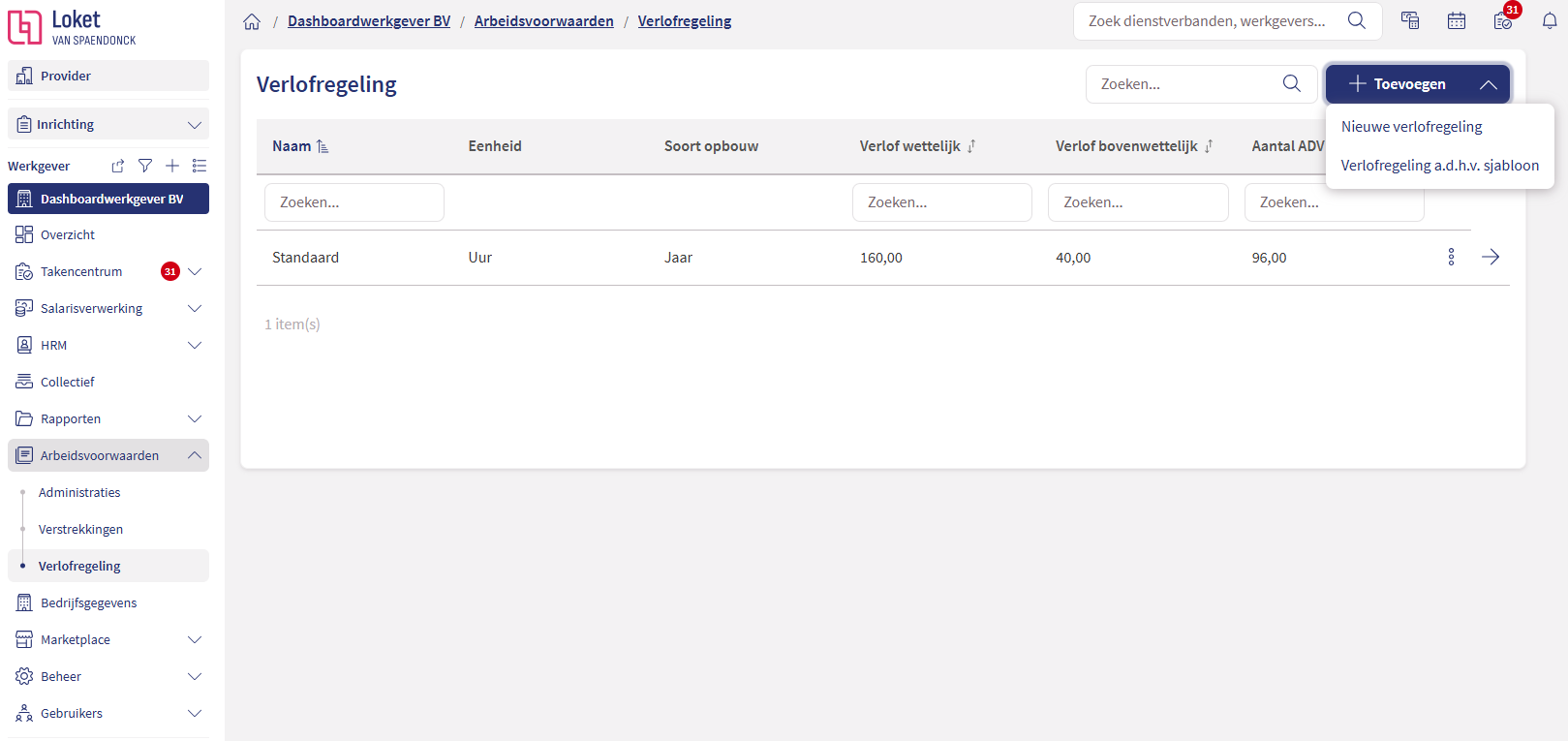Screen dimensions: 1568x741
Task: Sort table by Verlof bovenwettelijk column
Action: tap(1209, 146)
